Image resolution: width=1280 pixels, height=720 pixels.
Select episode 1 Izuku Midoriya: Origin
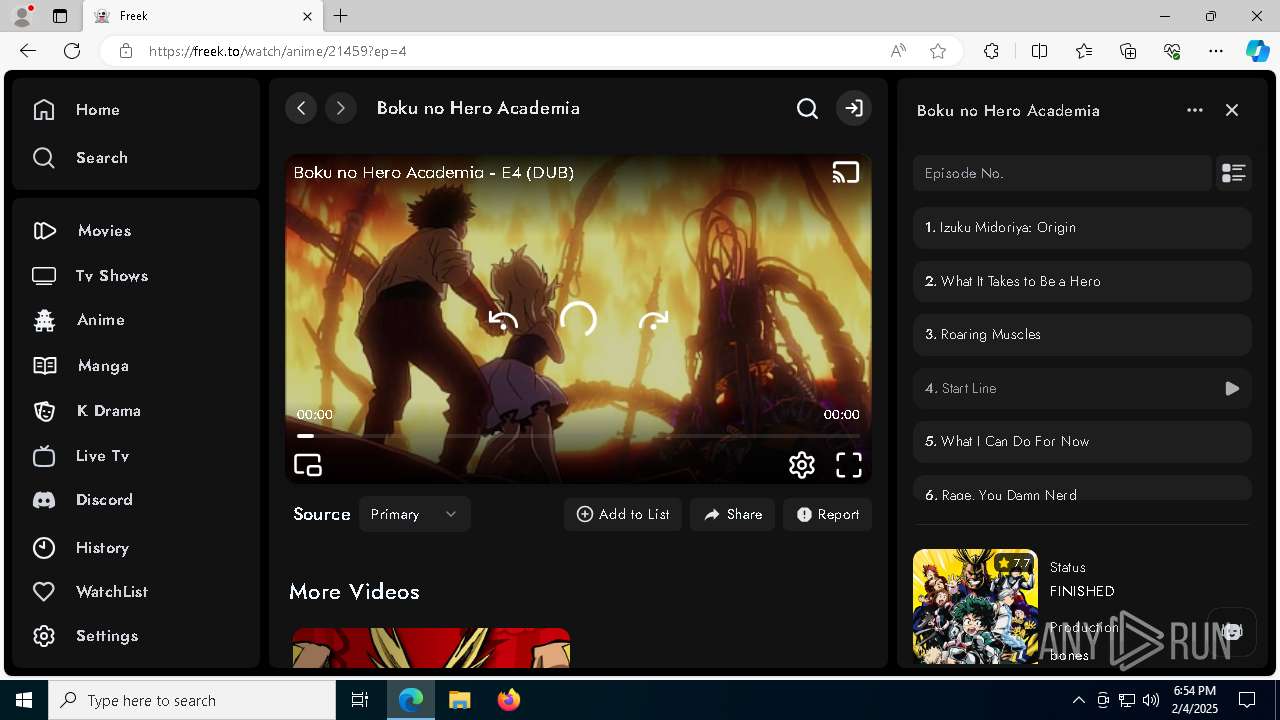(x=1082, y=228)
